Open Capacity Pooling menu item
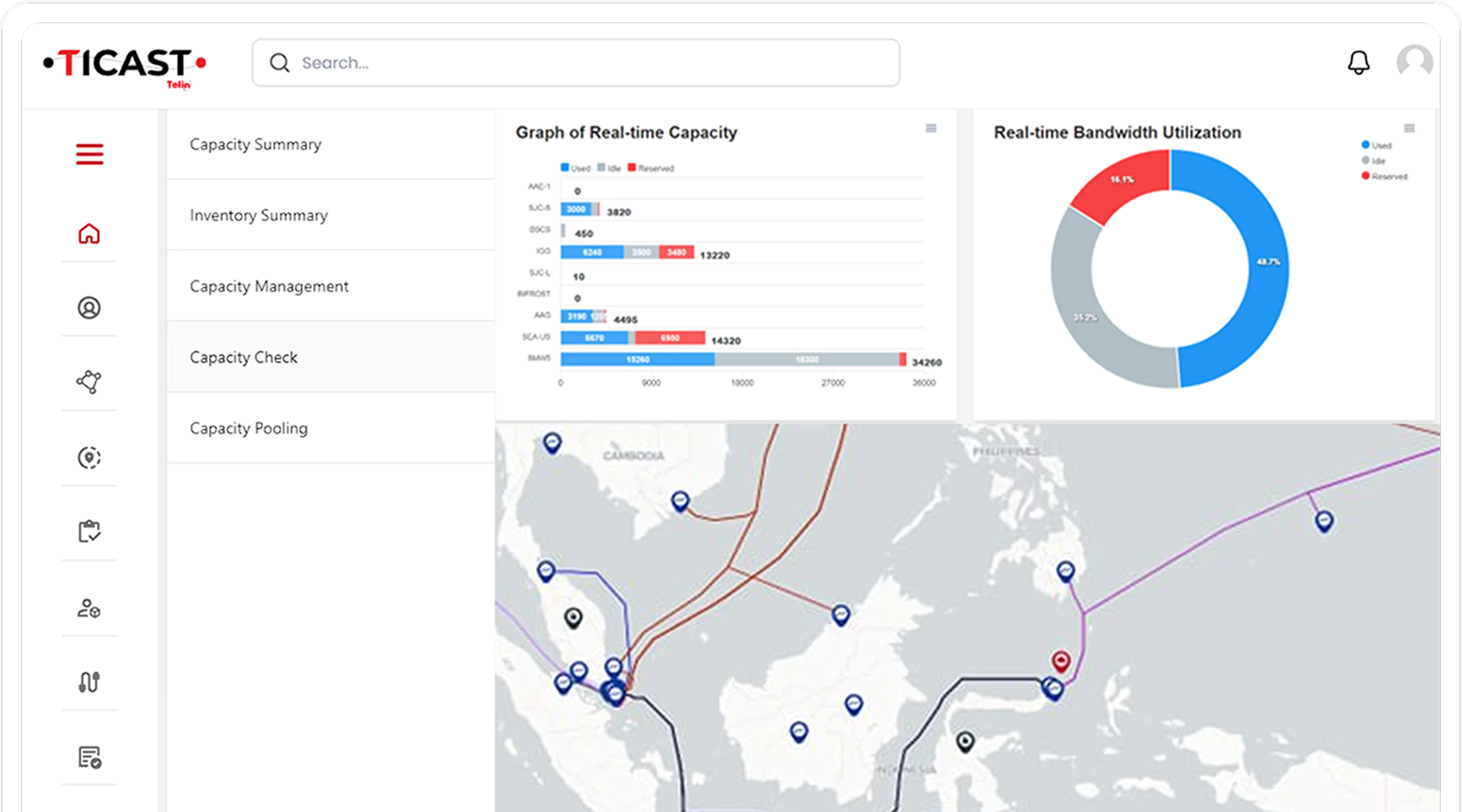Viewport: 1462px width, 812px height. pyautogui.click(x=248, y=428)
